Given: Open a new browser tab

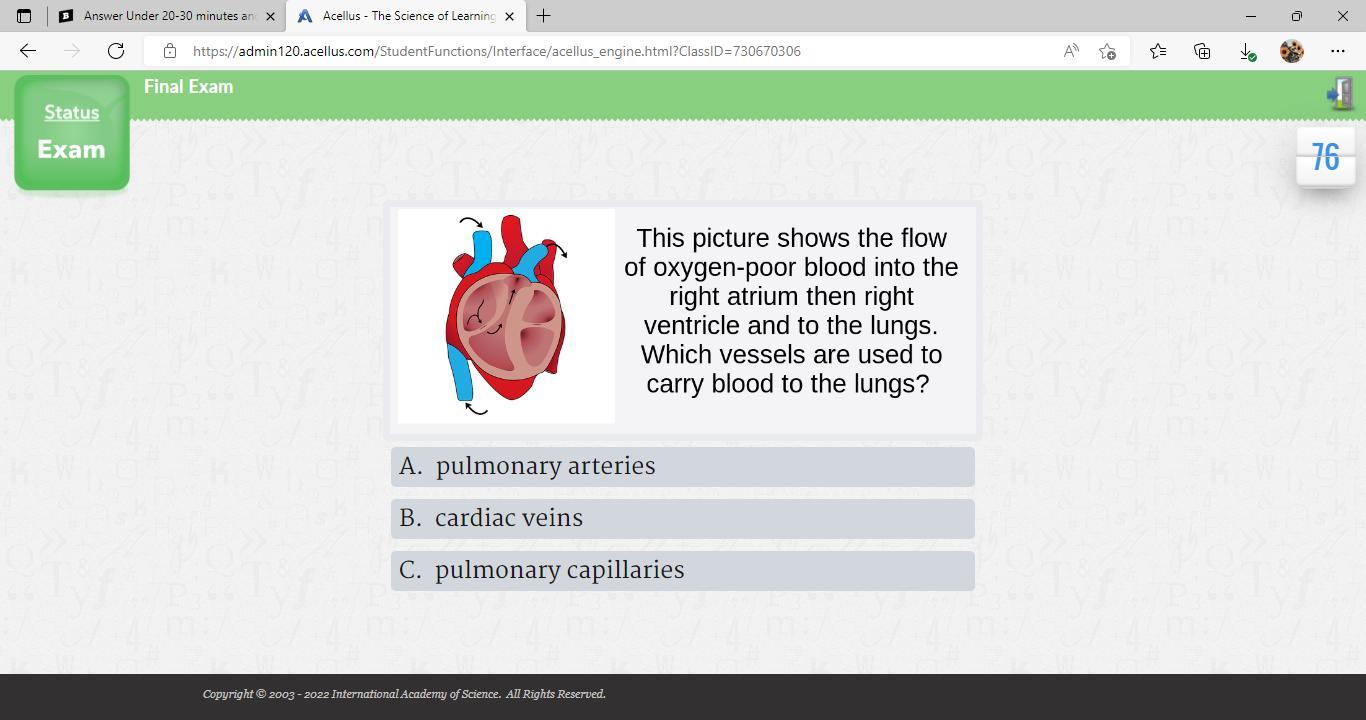Looking at the screenshot, I should pyautogui.click(x=543, y=16).
